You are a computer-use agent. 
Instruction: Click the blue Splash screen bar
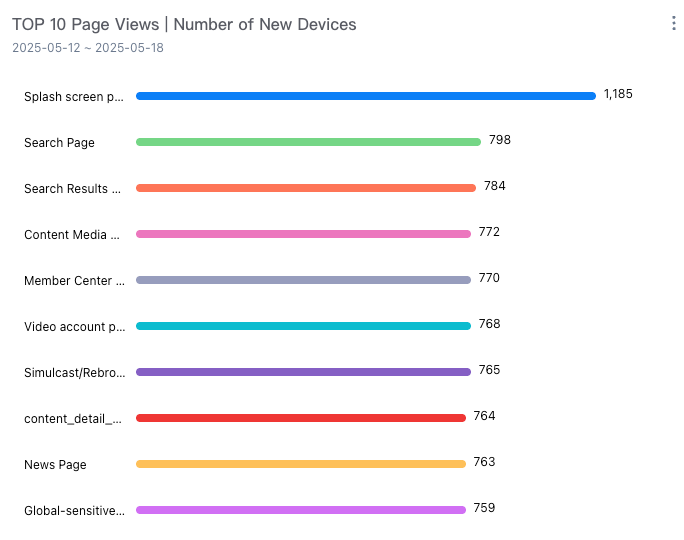(x=366, y=96)
